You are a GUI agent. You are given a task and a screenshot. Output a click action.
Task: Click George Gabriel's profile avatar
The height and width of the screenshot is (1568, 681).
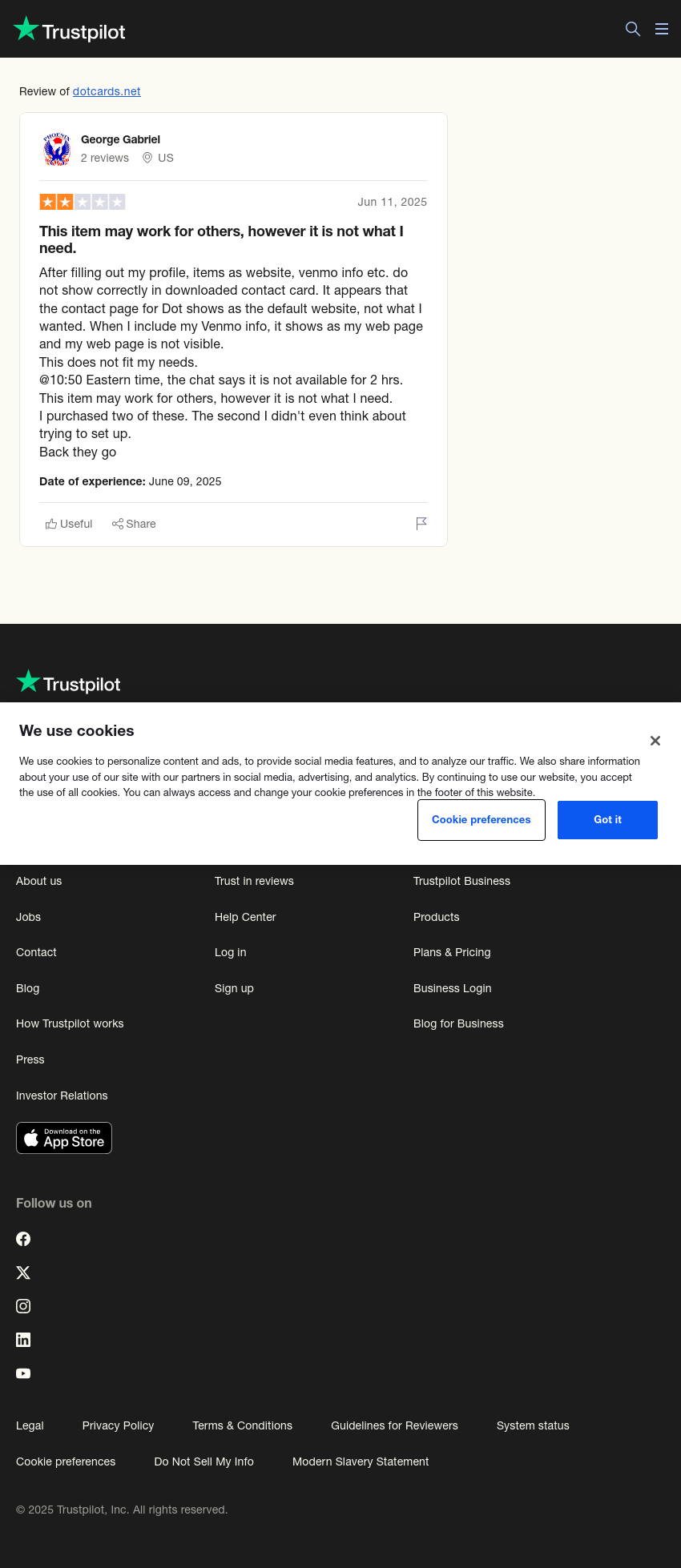coord(57,149)
